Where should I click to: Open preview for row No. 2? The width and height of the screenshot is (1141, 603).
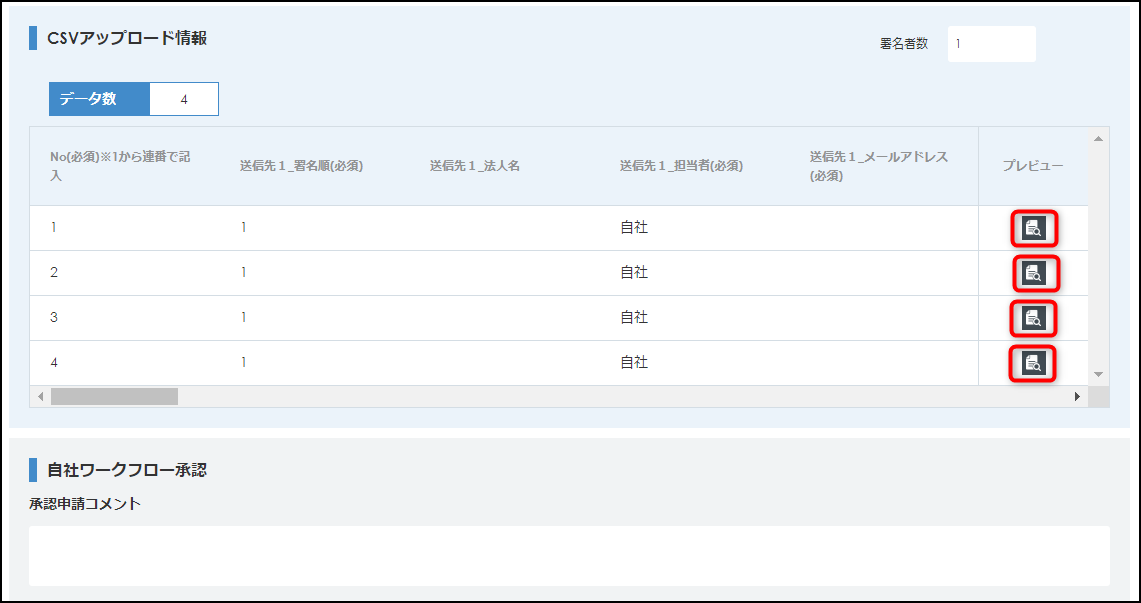pos(1035,273)
